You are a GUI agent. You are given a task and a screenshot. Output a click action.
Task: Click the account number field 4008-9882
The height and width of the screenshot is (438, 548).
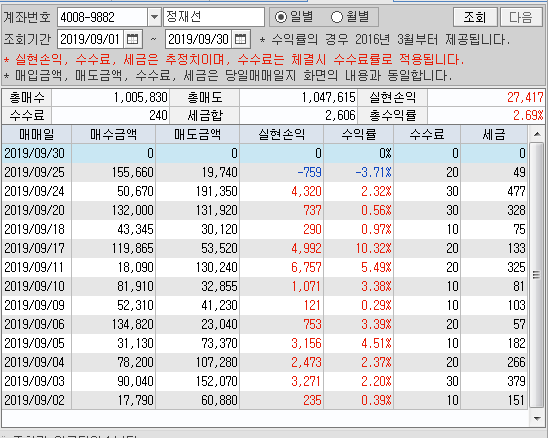click(102, 17)
